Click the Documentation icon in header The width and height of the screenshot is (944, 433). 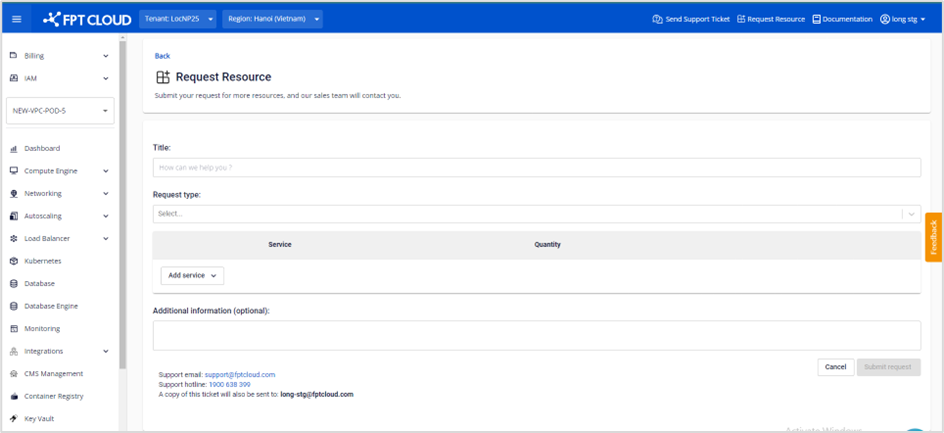[x=817, y=19]
